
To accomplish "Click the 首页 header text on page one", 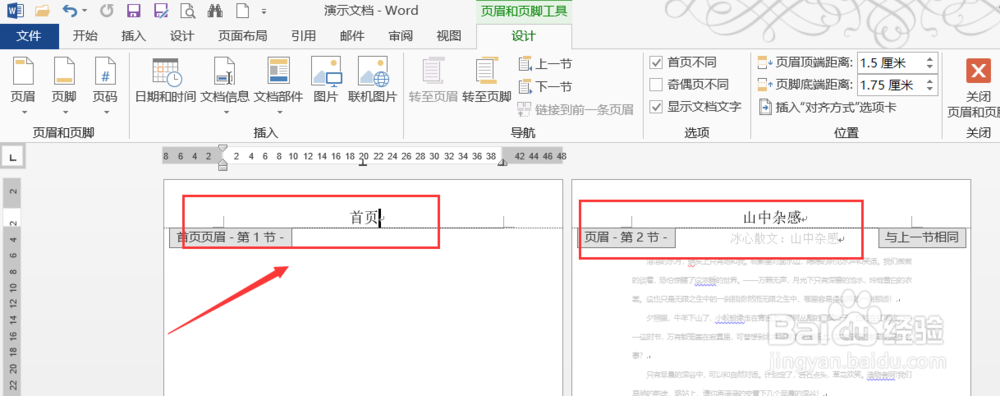I will (x=365, y=217).
